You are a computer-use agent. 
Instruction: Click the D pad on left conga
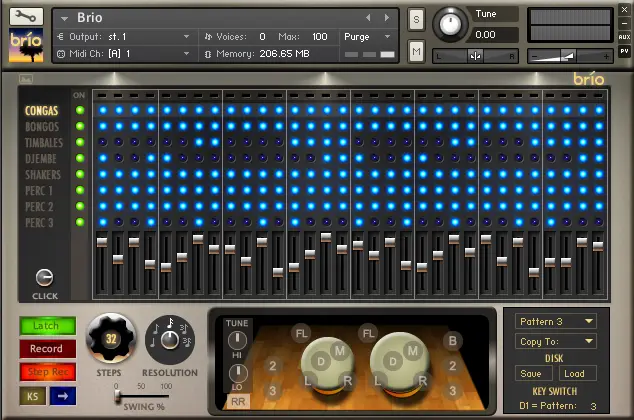(321, 361)
